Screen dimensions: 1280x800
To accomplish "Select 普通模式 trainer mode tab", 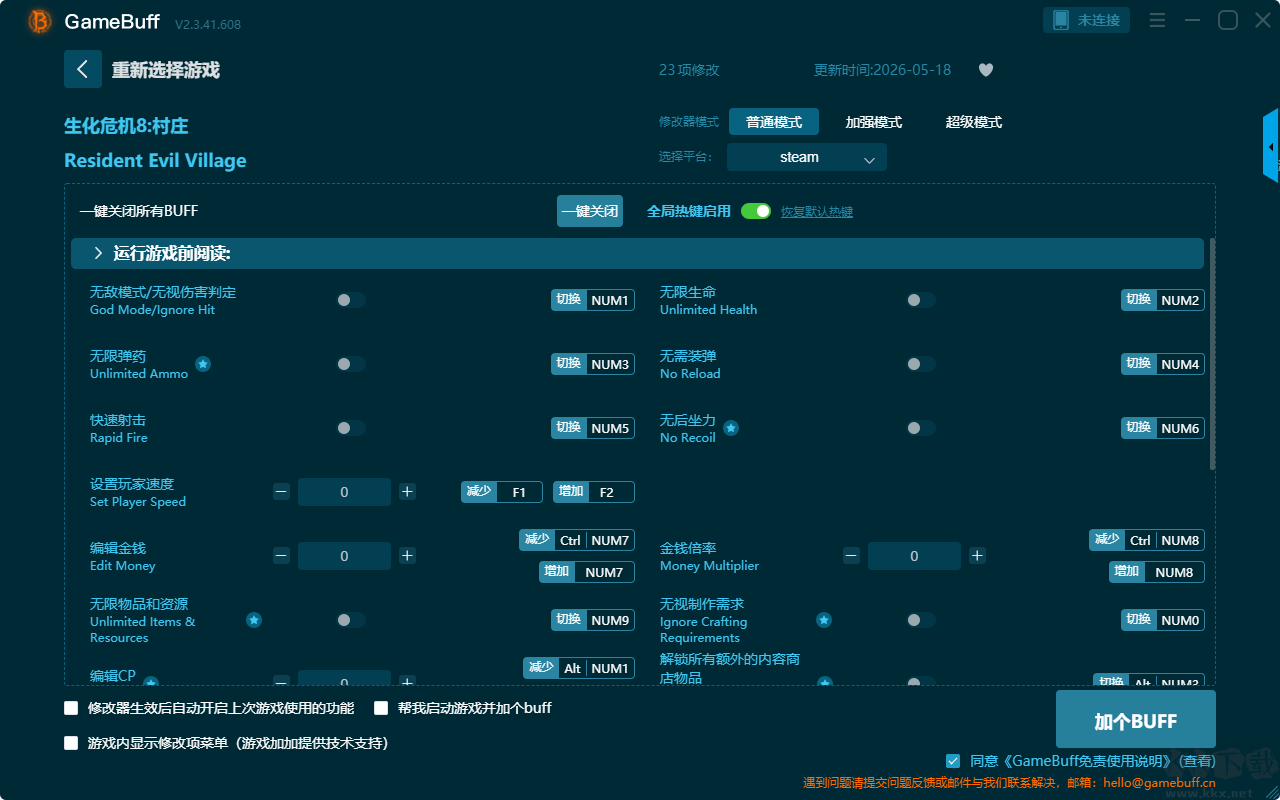I will [x=774, y=122].
